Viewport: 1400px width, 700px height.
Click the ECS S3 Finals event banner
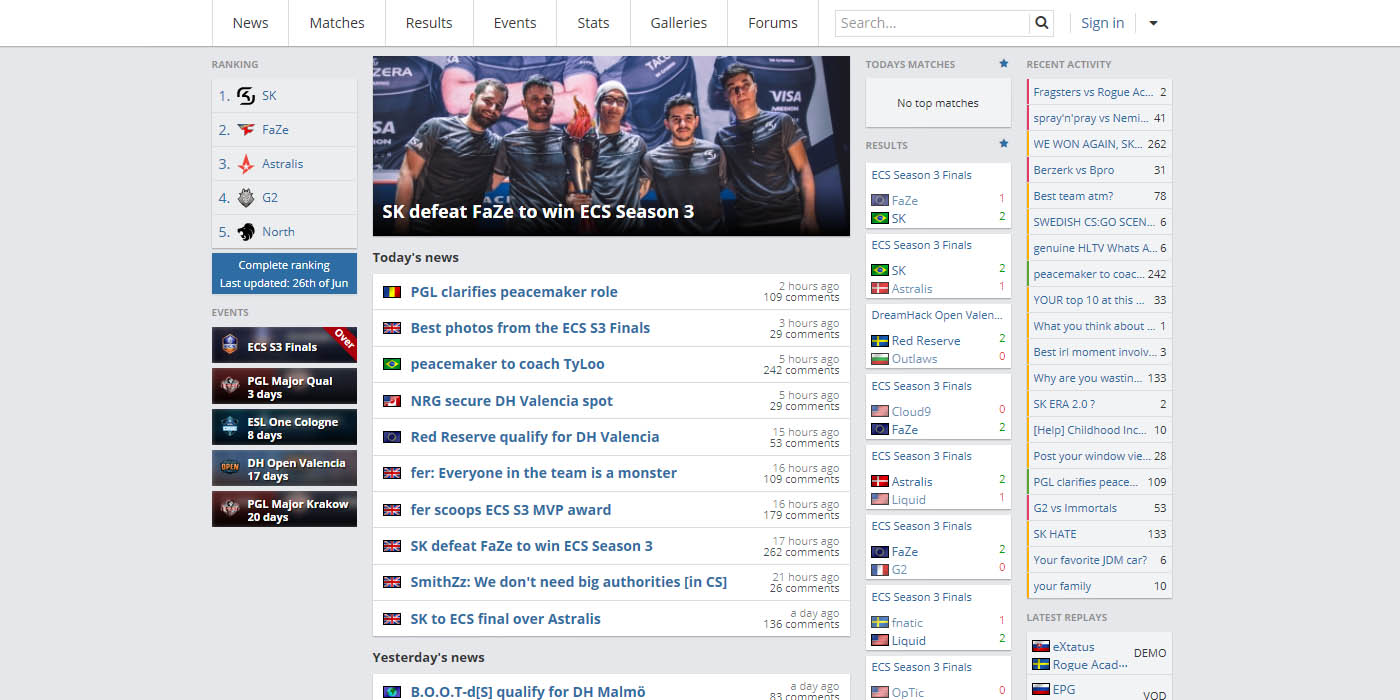point(284,345)
